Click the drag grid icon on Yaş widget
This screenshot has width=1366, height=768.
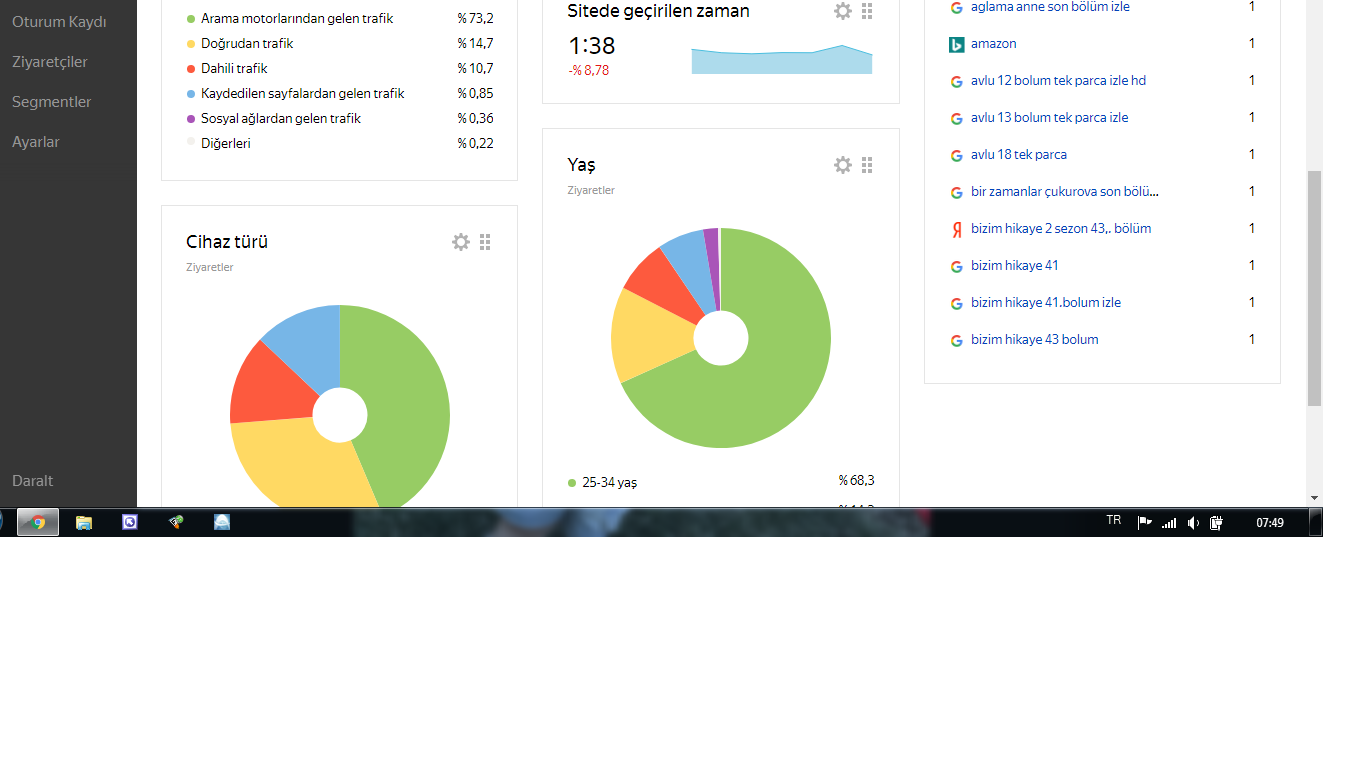pos(867,165)
